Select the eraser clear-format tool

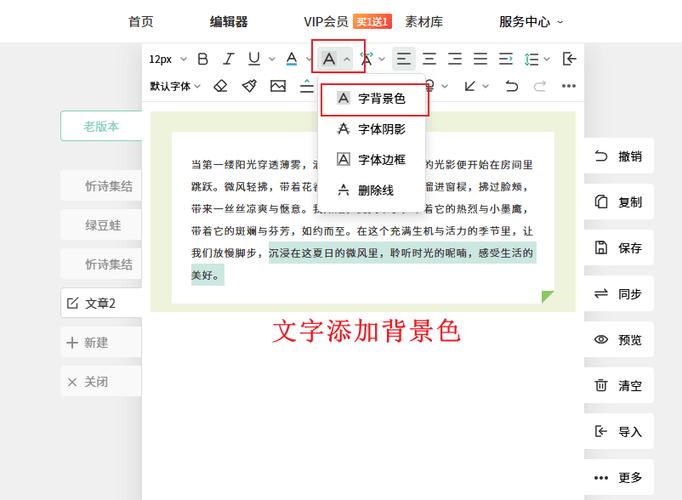221,86
